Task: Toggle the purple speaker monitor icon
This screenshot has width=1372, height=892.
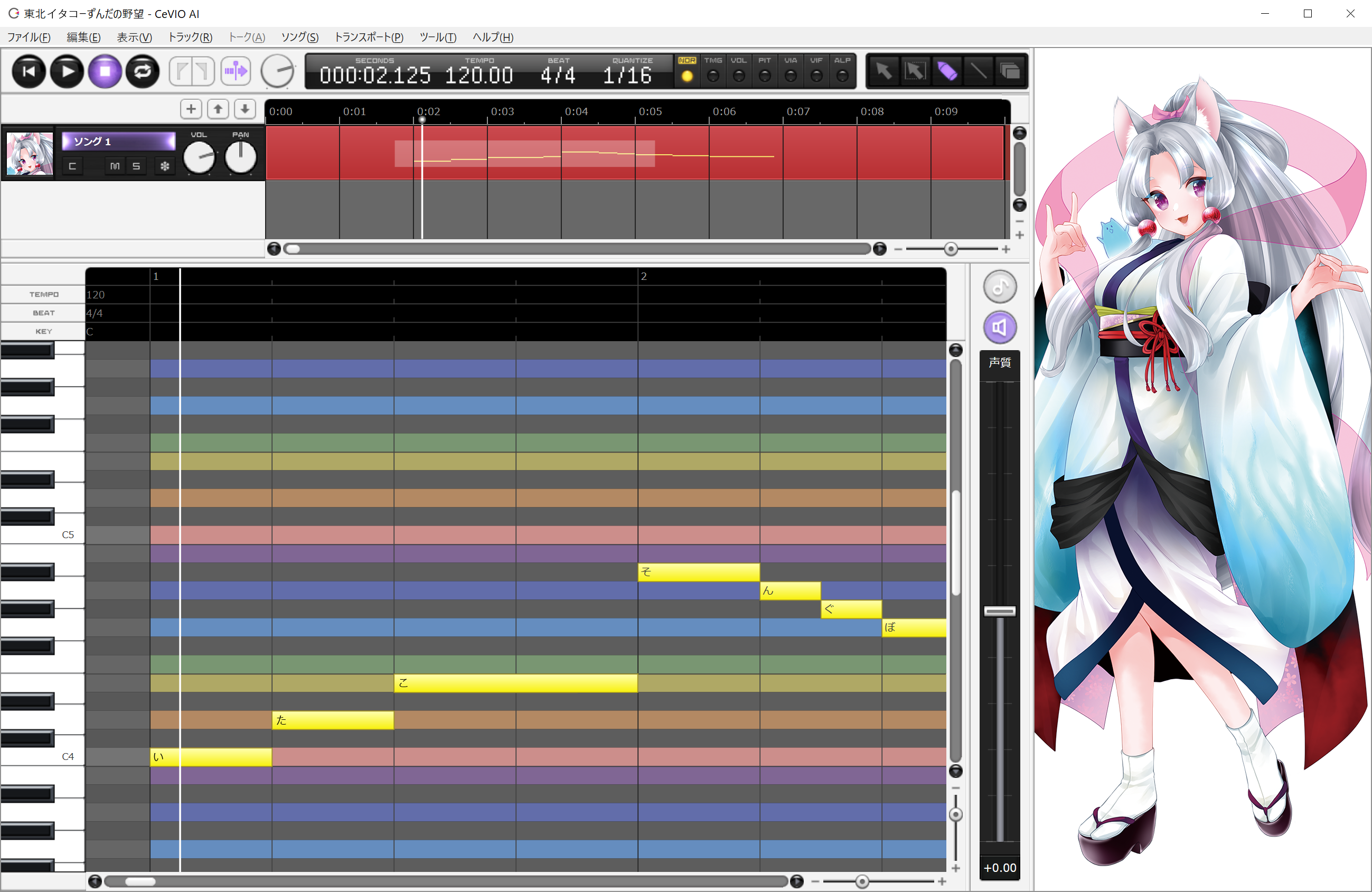Action: (x=1000, y=327)
